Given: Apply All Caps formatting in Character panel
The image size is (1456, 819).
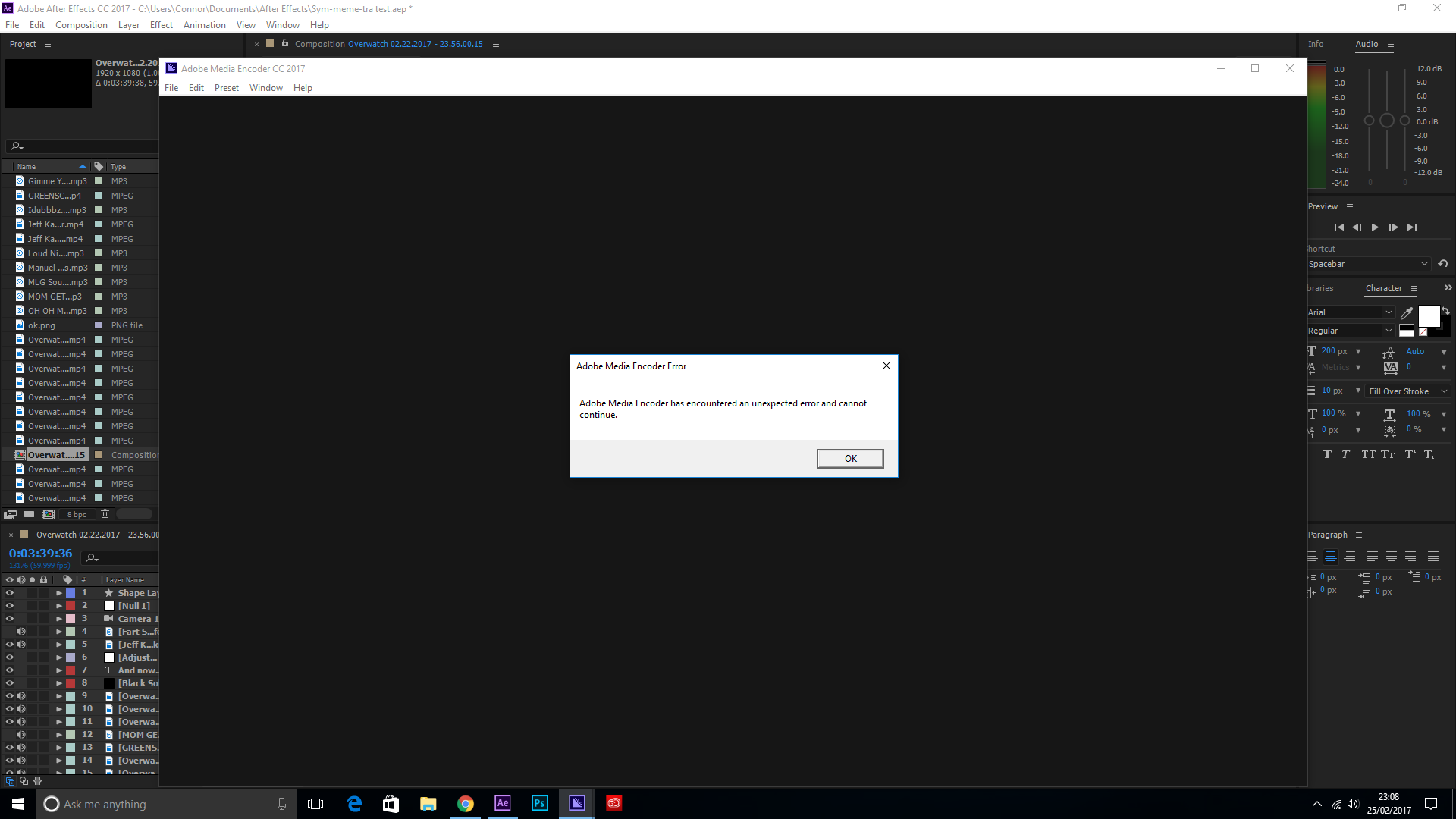Looking at the screenshot, I should [x=1368, y=454].
